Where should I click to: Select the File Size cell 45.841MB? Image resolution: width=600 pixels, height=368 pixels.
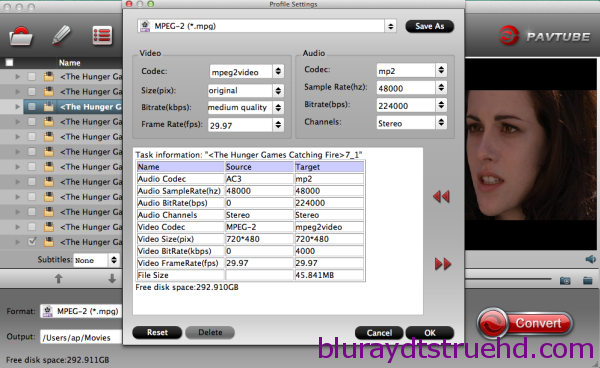(329, 275)
